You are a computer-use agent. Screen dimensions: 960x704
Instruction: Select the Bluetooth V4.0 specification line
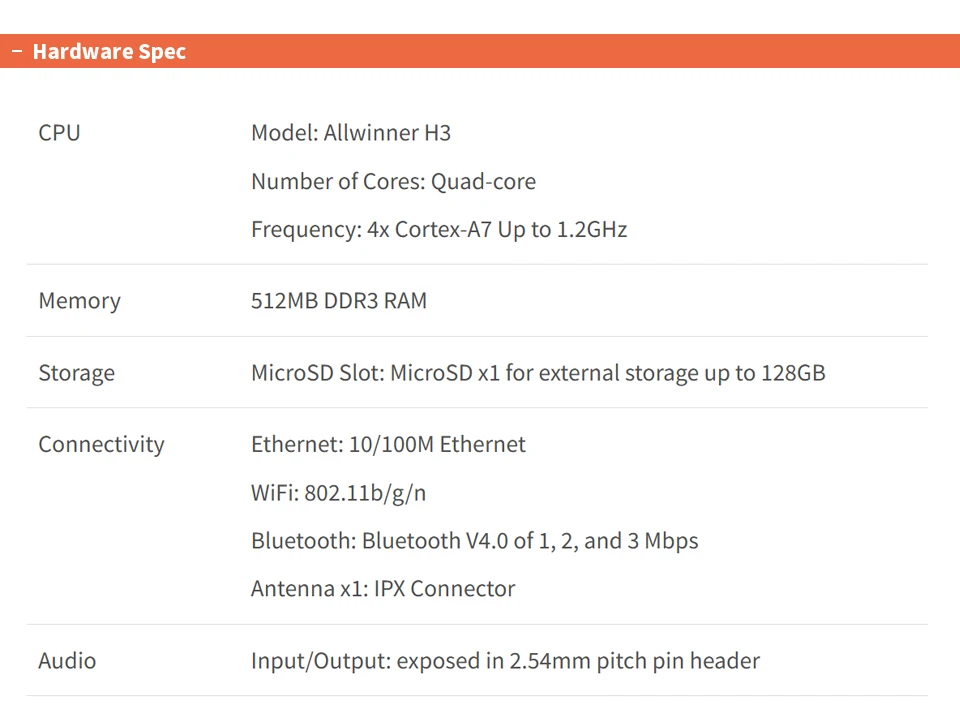coord(474,541)
